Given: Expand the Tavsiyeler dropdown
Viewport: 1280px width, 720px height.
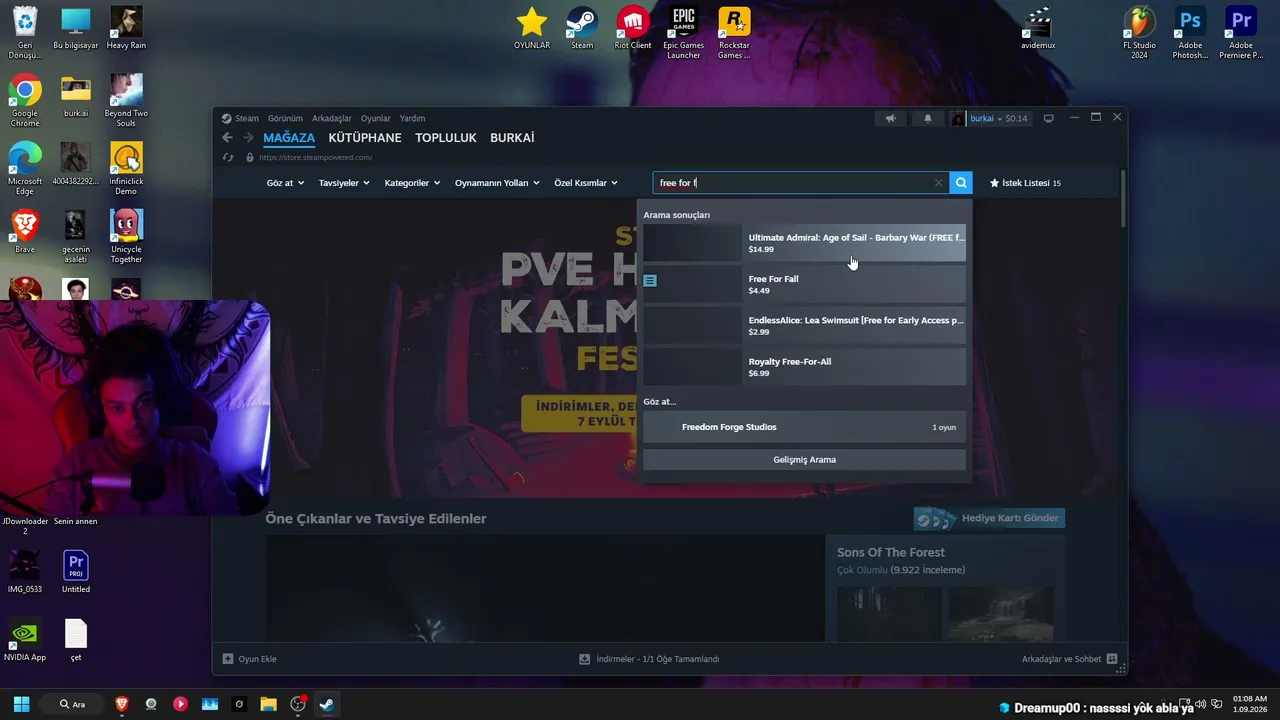Looking at the screenshot, I should 344,183.
